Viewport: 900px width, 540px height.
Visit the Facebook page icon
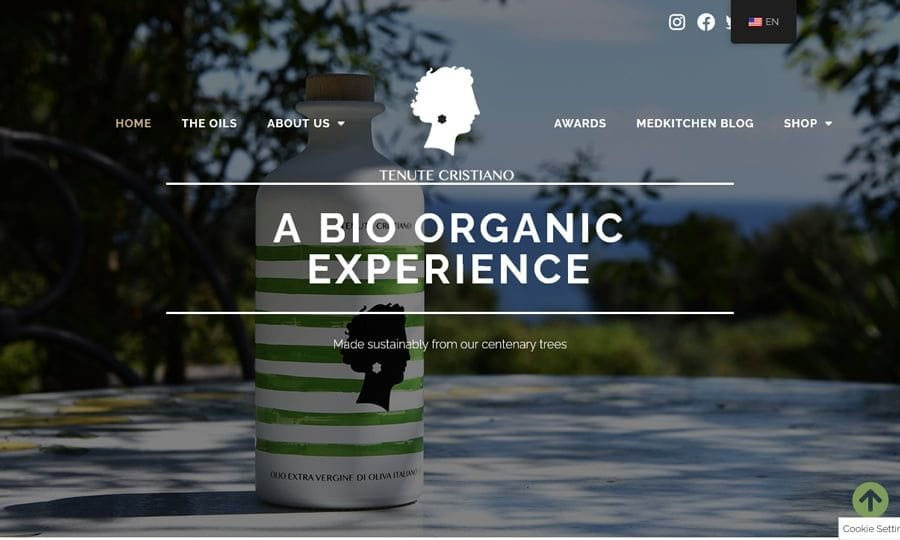[x=706, y=22]
